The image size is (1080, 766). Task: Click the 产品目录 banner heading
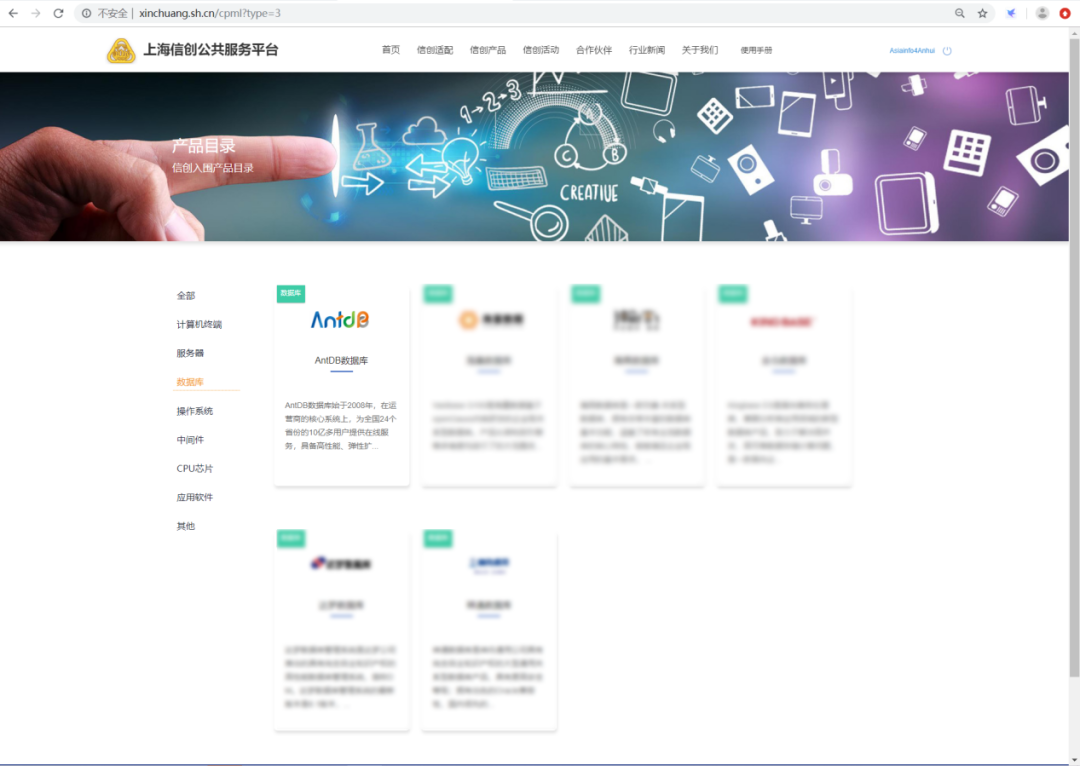coord(204,145)
